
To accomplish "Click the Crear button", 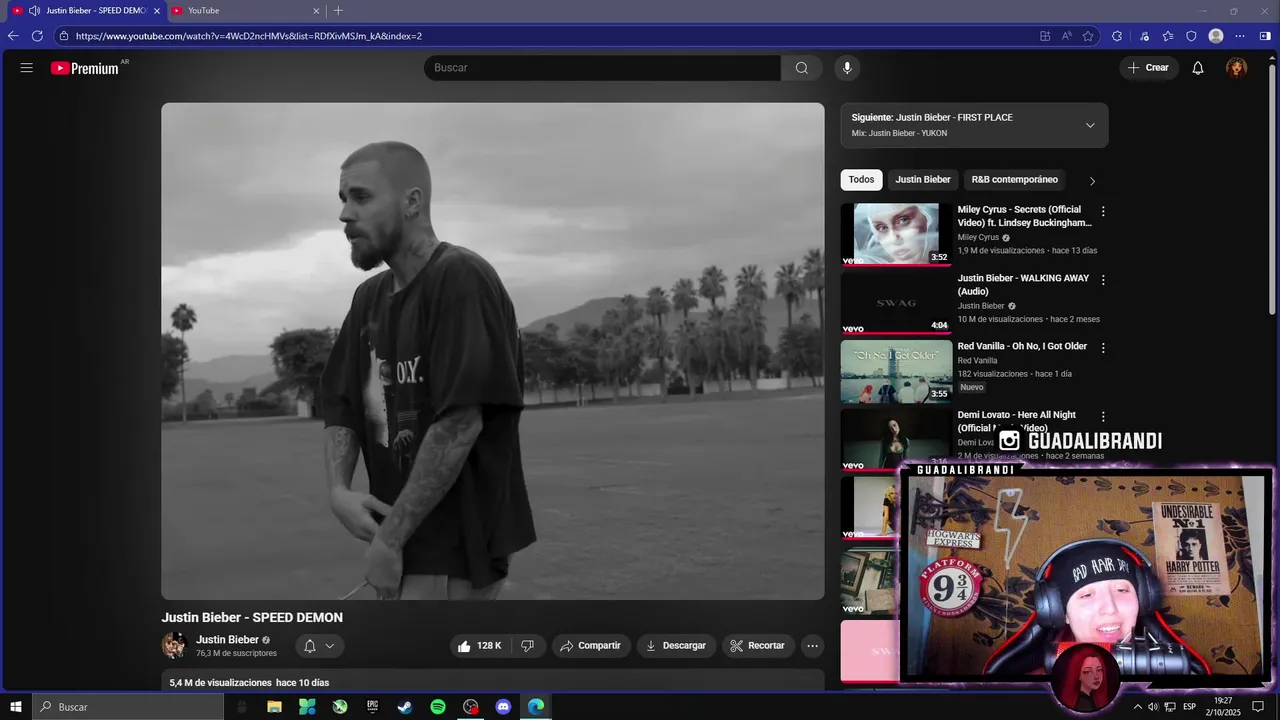I will [x=1148, y=68].
